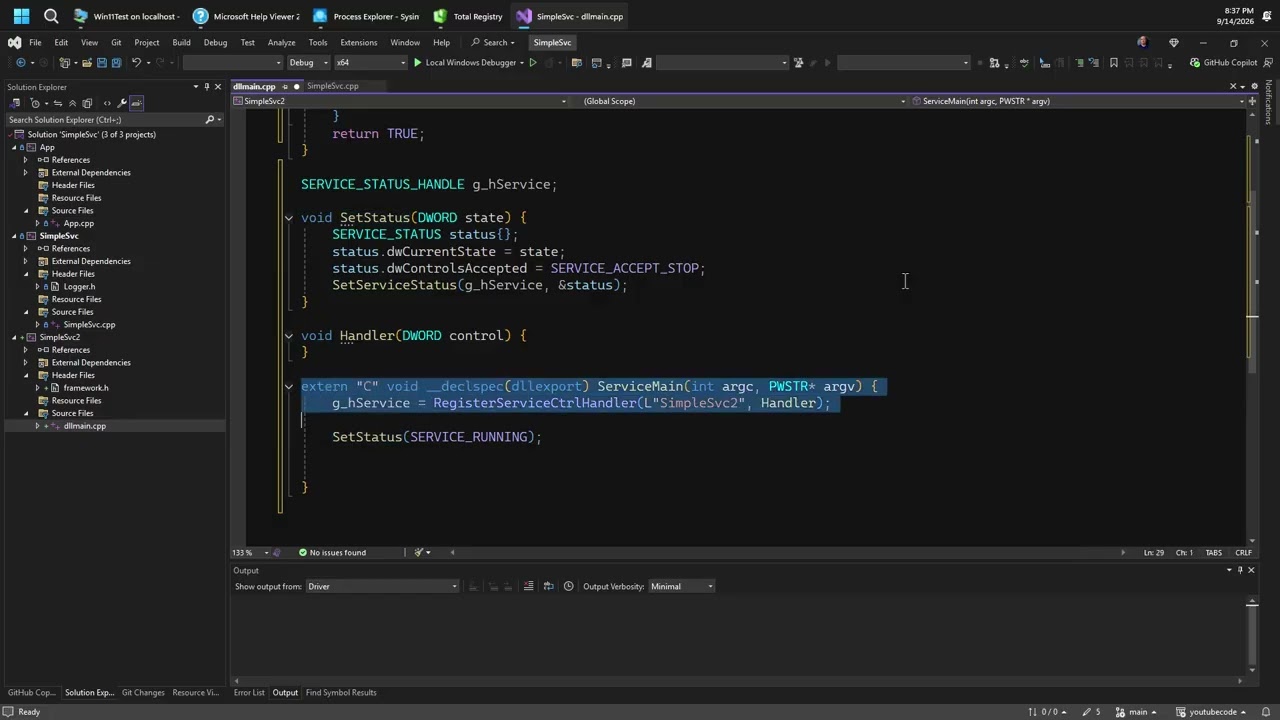The height and width of the screenshot is (720, 1280).
Task: Toggle TABS indentation setting in status bar
Action: [1213, 552]
